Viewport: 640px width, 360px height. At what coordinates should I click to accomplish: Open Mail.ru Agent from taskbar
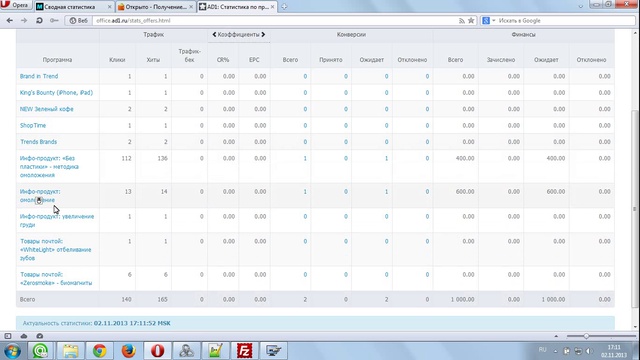(x=40, y=351)
